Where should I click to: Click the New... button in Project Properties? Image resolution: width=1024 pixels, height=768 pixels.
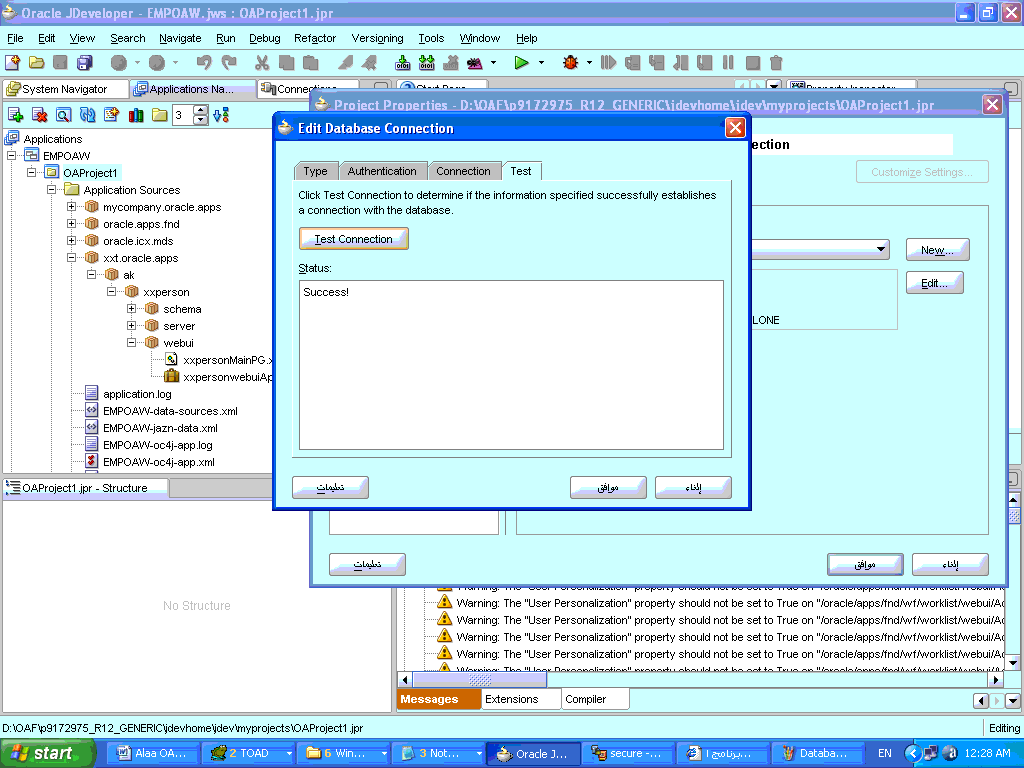tap(937, 249)
